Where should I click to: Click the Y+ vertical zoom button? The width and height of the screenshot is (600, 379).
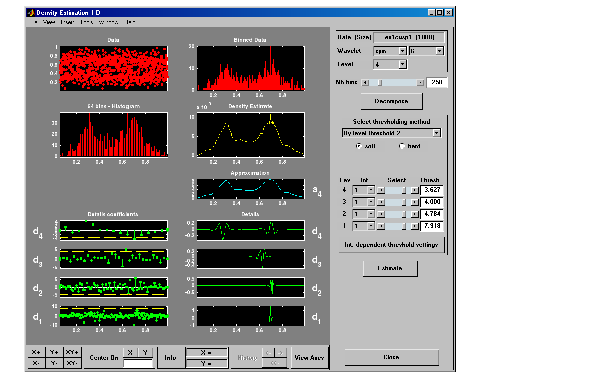click(54, 352)
